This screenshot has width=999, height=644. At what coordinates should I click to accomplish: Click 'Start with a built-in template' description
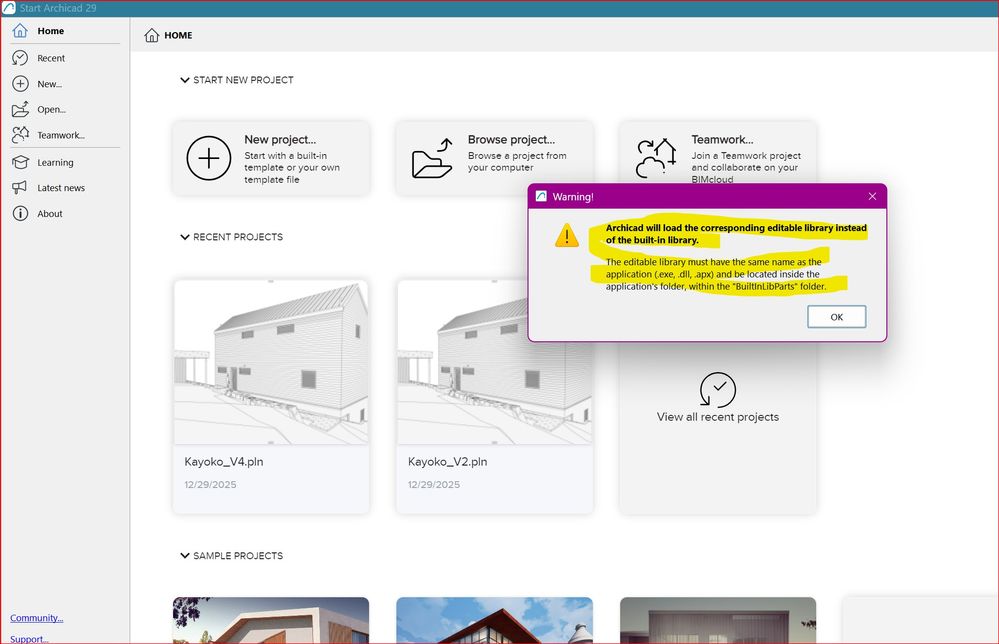292,168
